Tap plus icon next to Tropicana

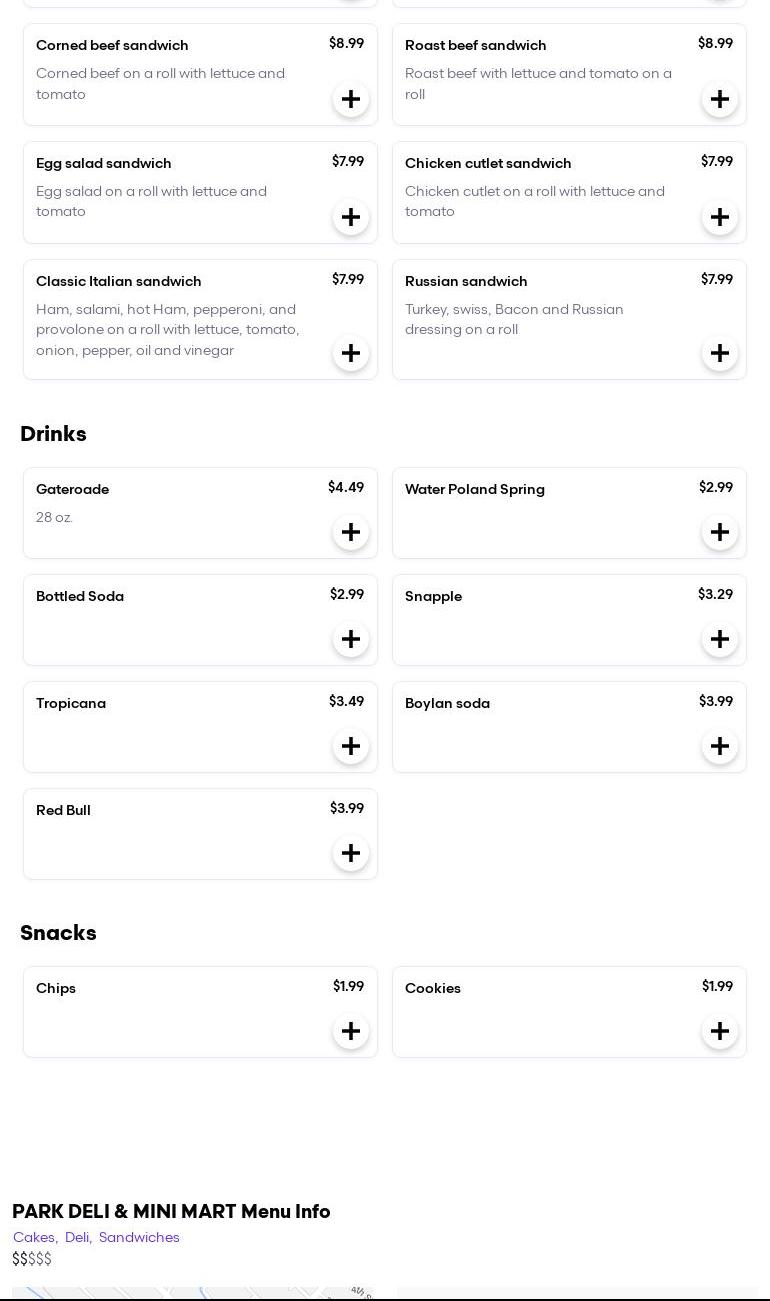351,746
